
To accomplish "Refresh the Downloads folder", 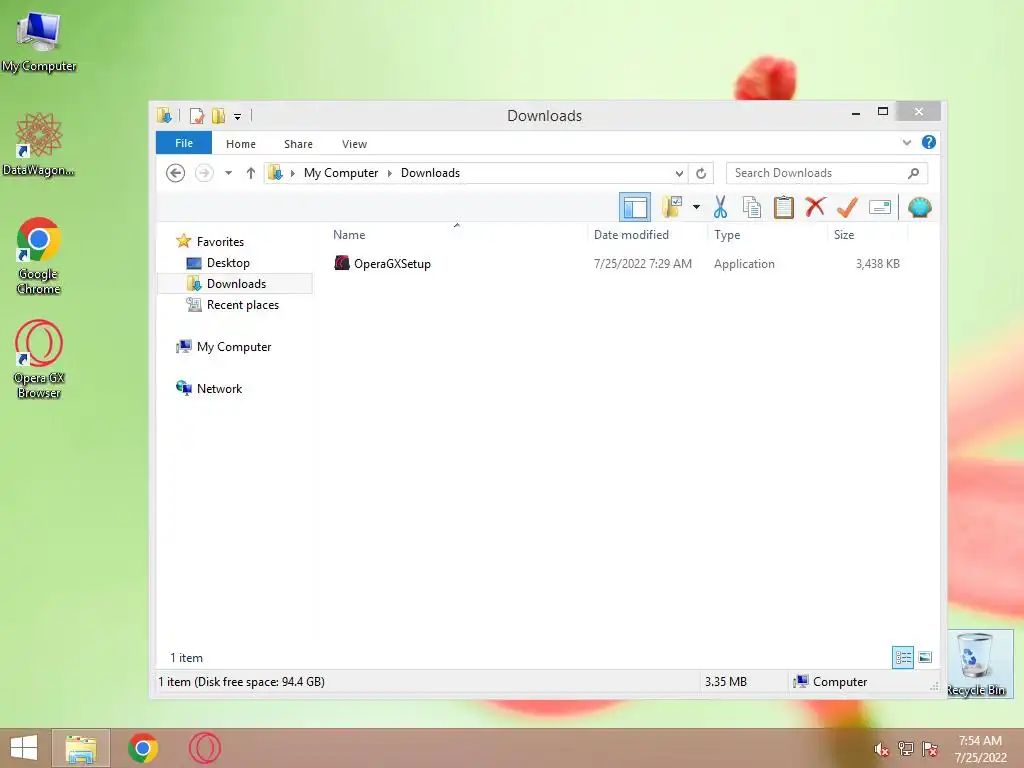I will 701,173.
